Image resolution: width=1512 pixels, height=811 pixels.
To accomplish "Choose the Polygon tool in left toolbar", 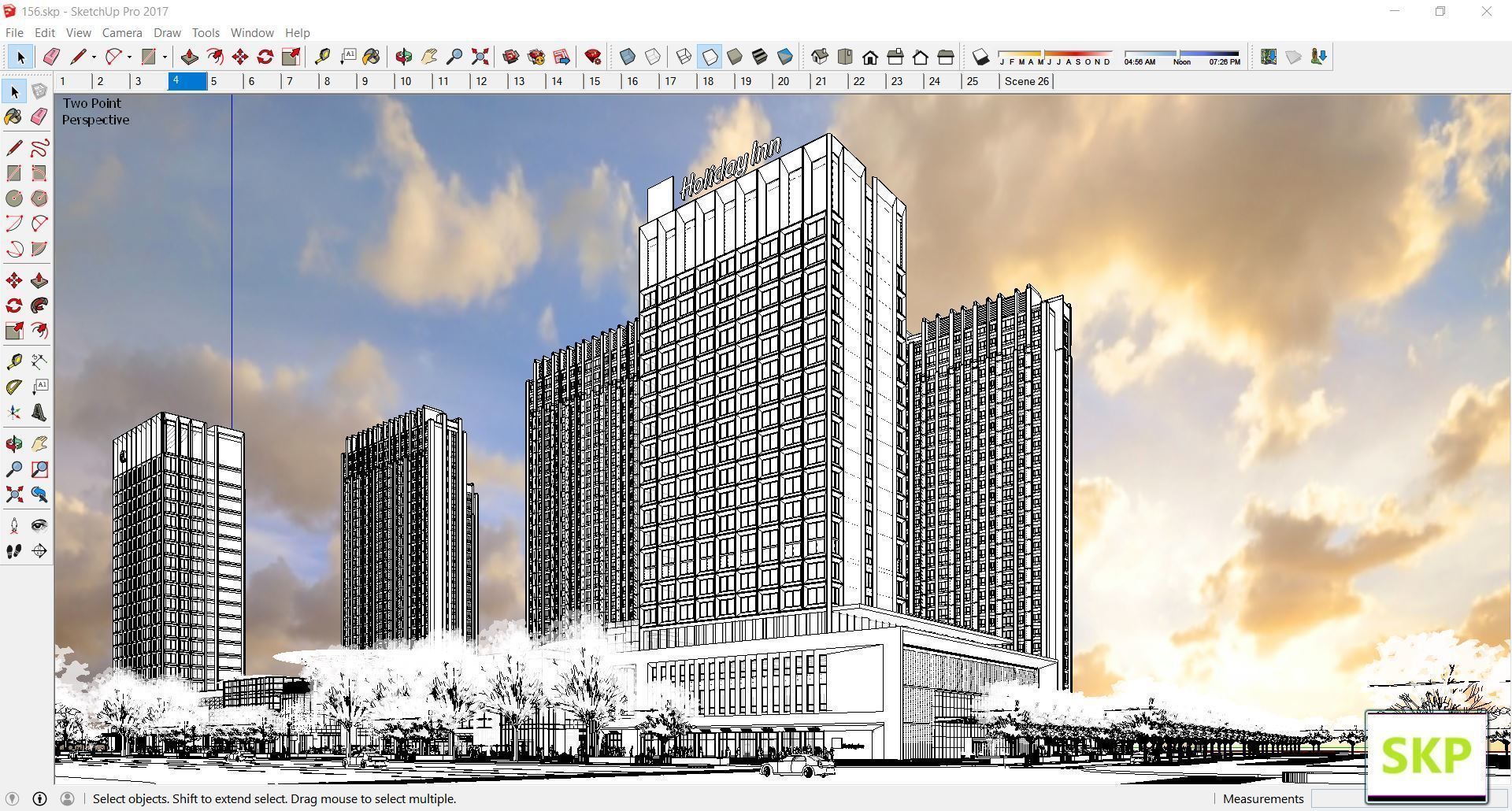I will coord(39,198).
